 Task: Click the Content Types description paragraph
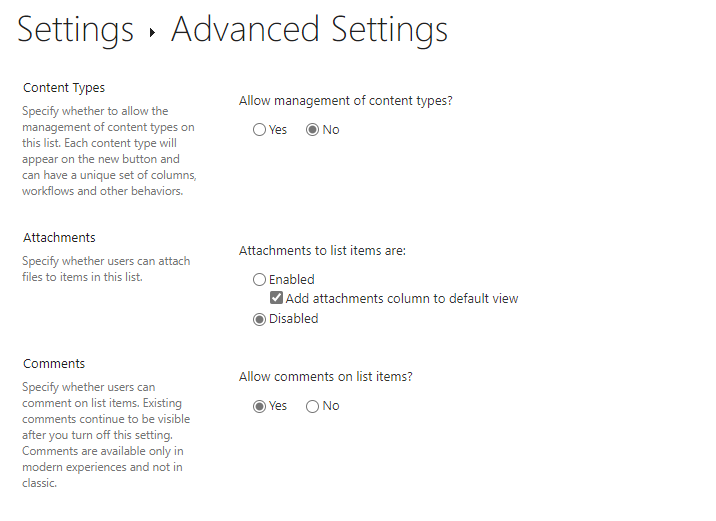(x=109, y=151)
